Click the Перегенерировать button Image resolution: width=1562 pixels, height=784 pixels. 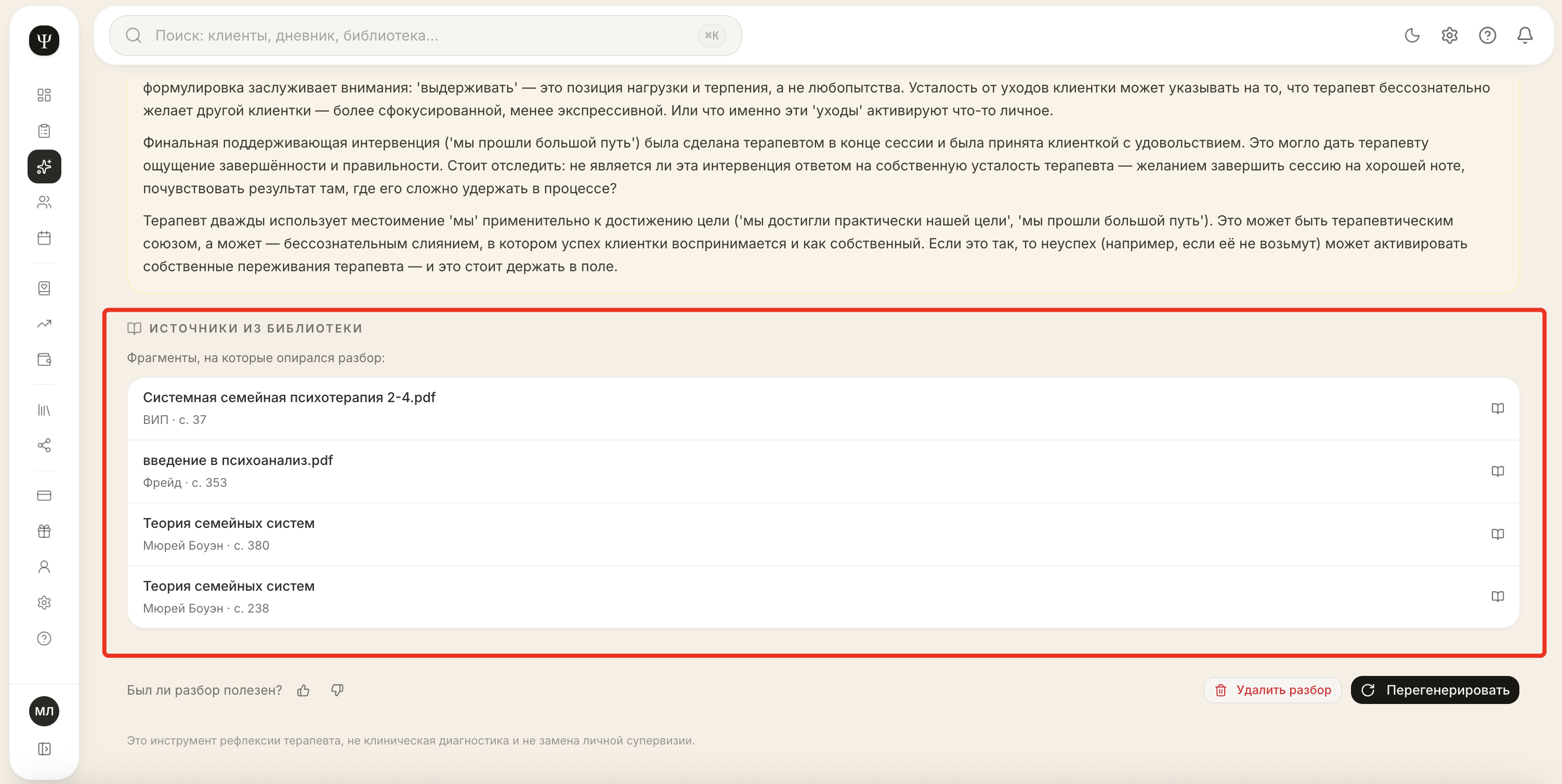[x=1435, y=690]
